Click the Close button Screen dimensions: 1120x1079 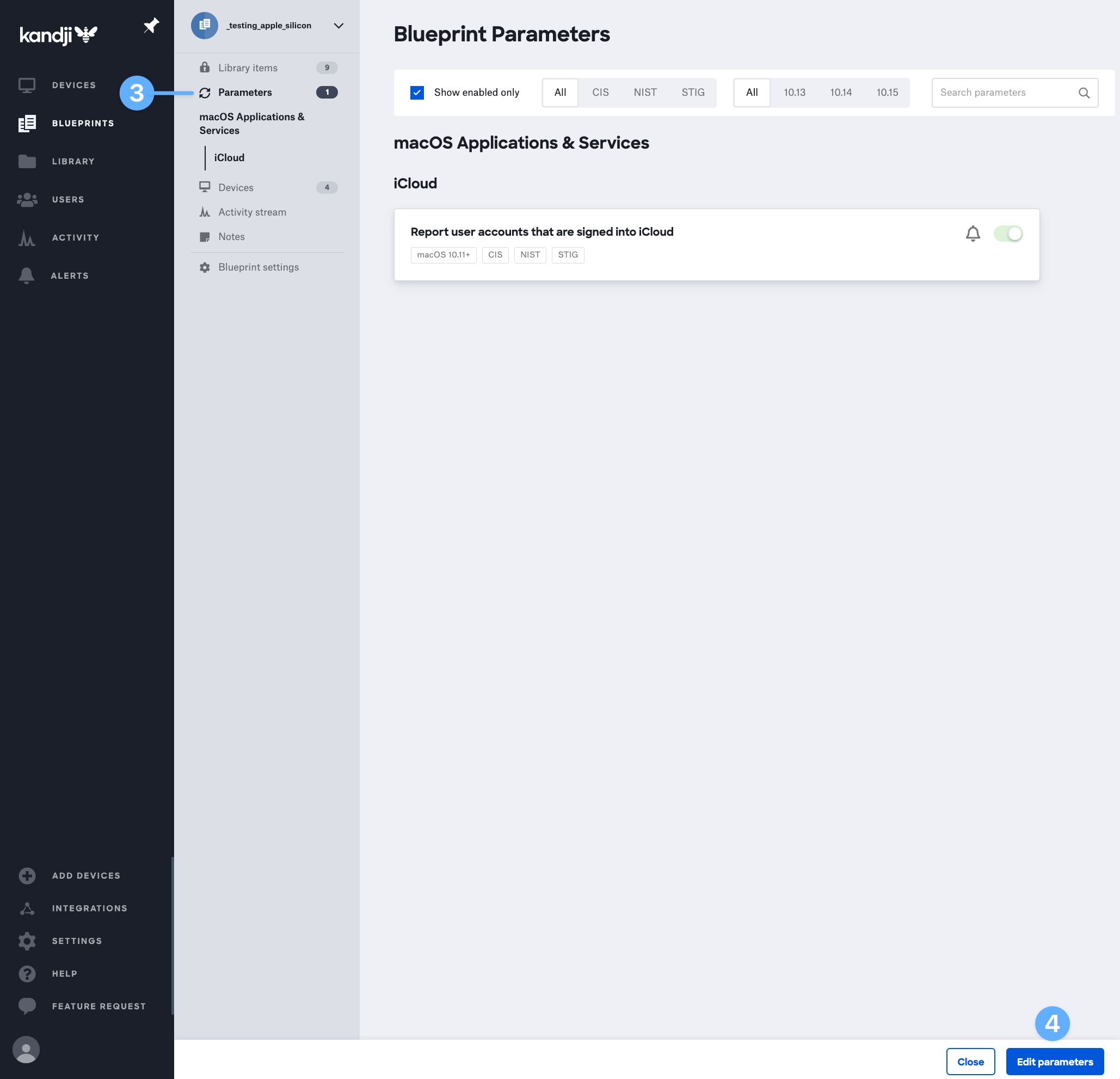coord(970,1061)
